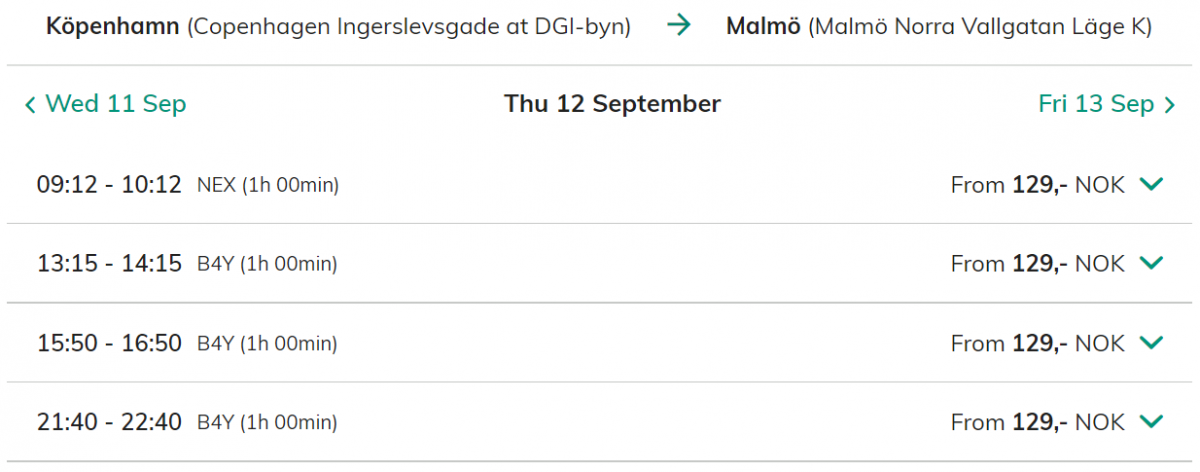Viewport: 1200px width, 472px height.
Task: Click the right chevron beside Fri 13 Sep
Action: coord(1169,104)
